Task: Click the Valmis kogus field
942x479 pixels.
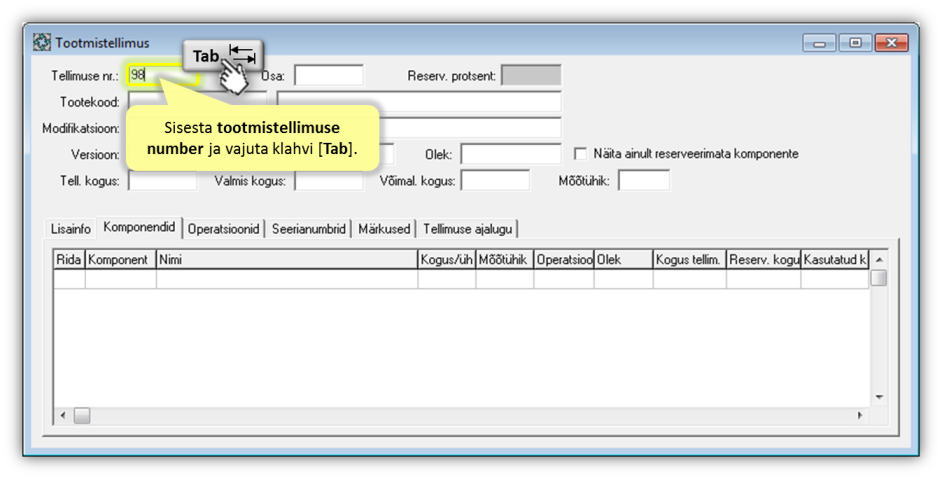Action: (329, 180)
